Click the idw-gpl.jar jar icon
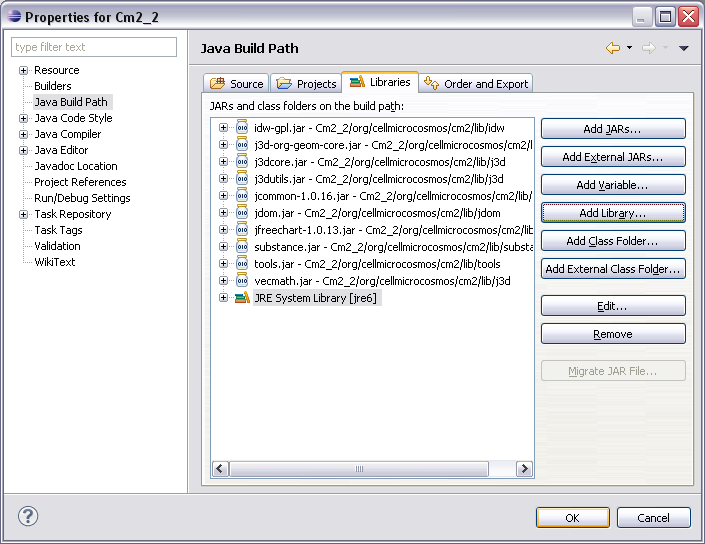 tap(242, 128)
